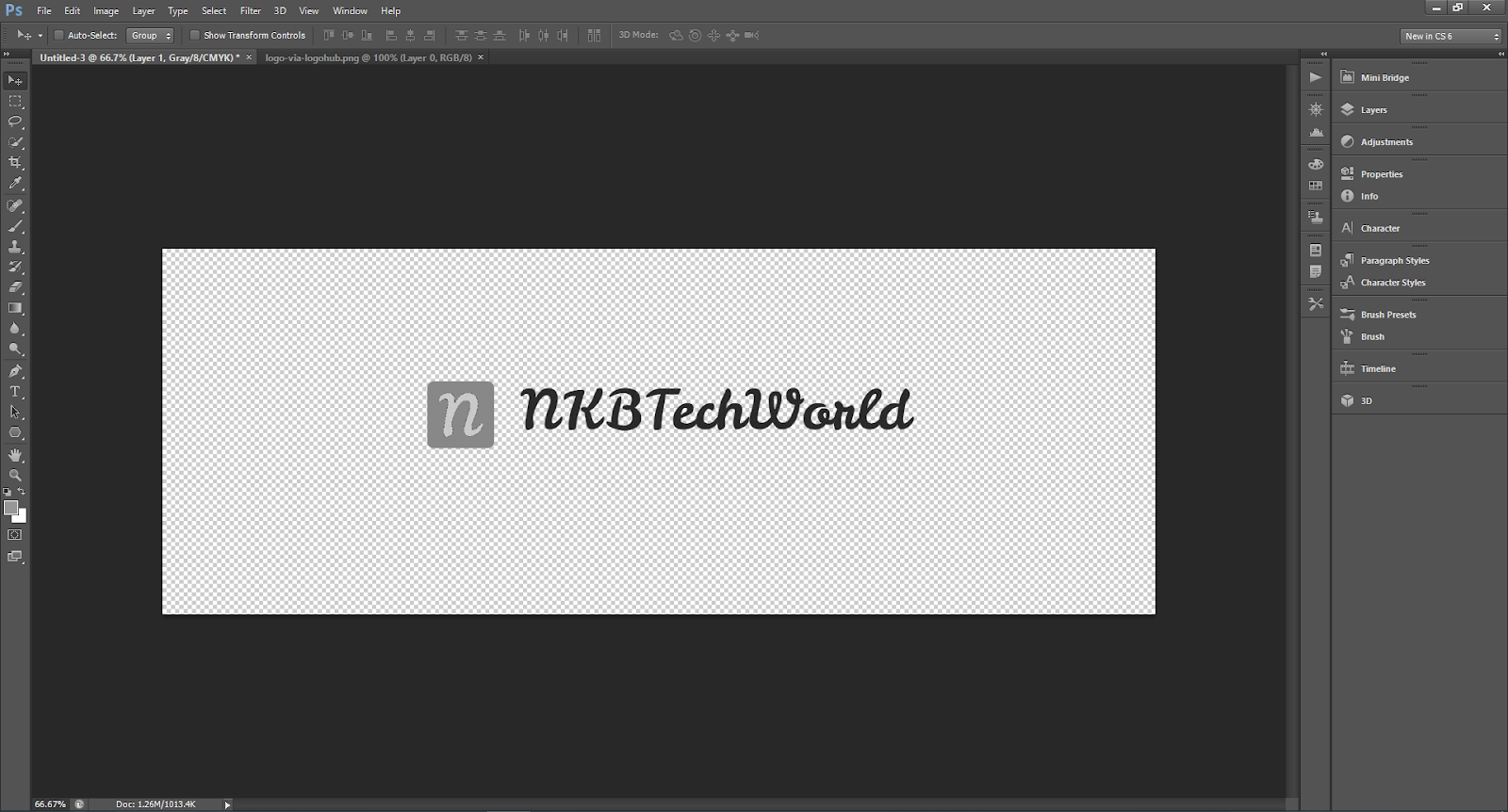
Task: Select the Ellipse shape tool
Action: coord(15,433)
